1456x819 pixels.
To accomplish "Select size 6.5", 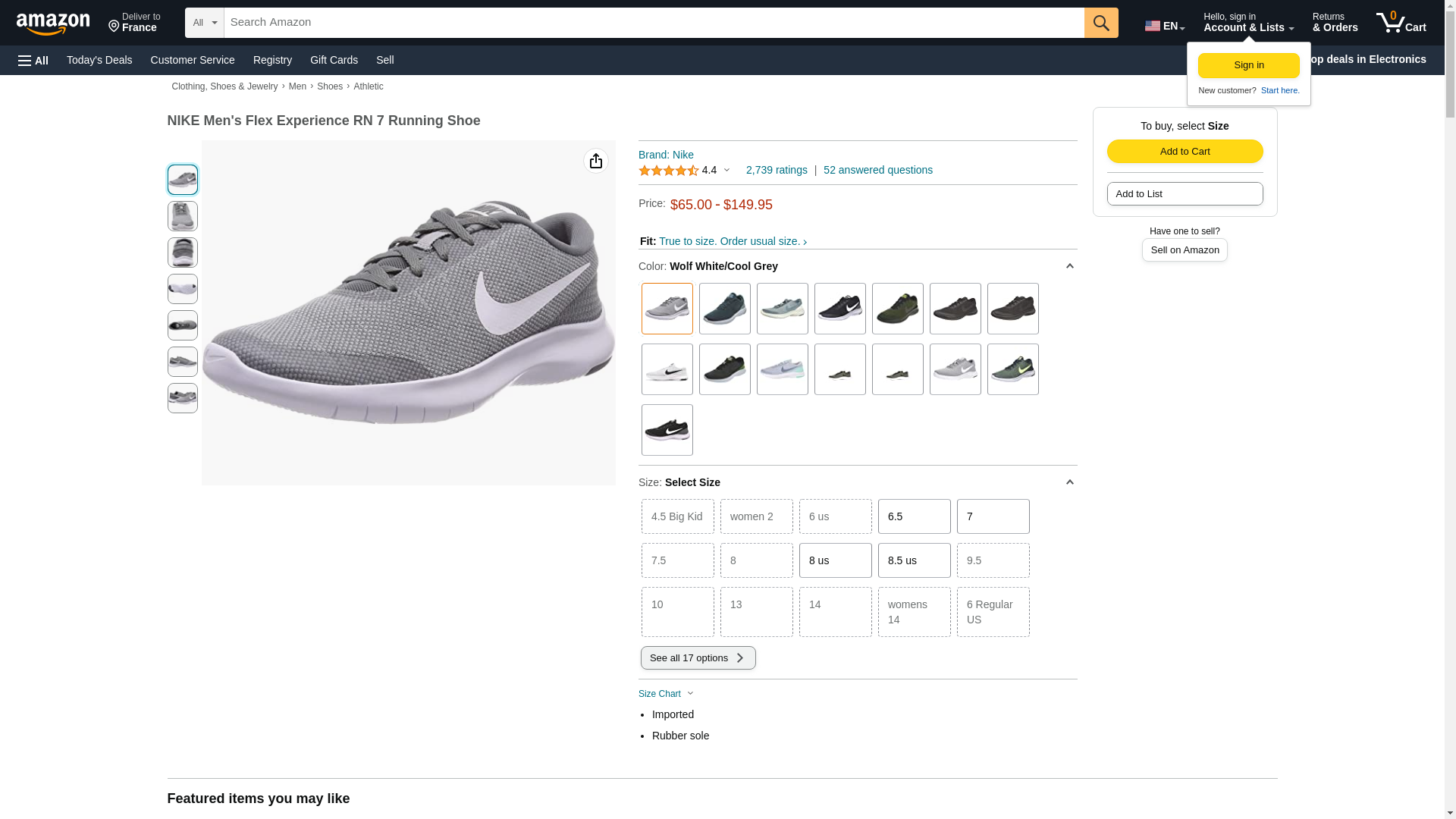I will click(x=914, y=516).
